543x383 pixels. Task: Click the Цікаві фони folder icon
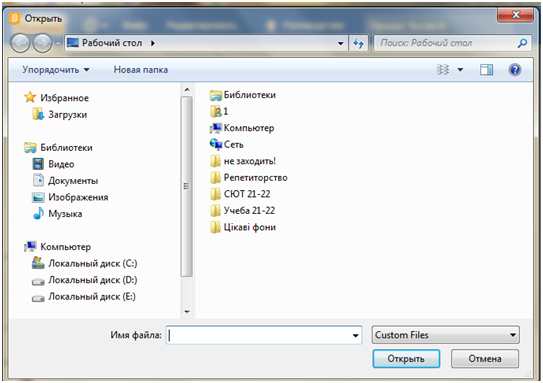tap(215, 227)
